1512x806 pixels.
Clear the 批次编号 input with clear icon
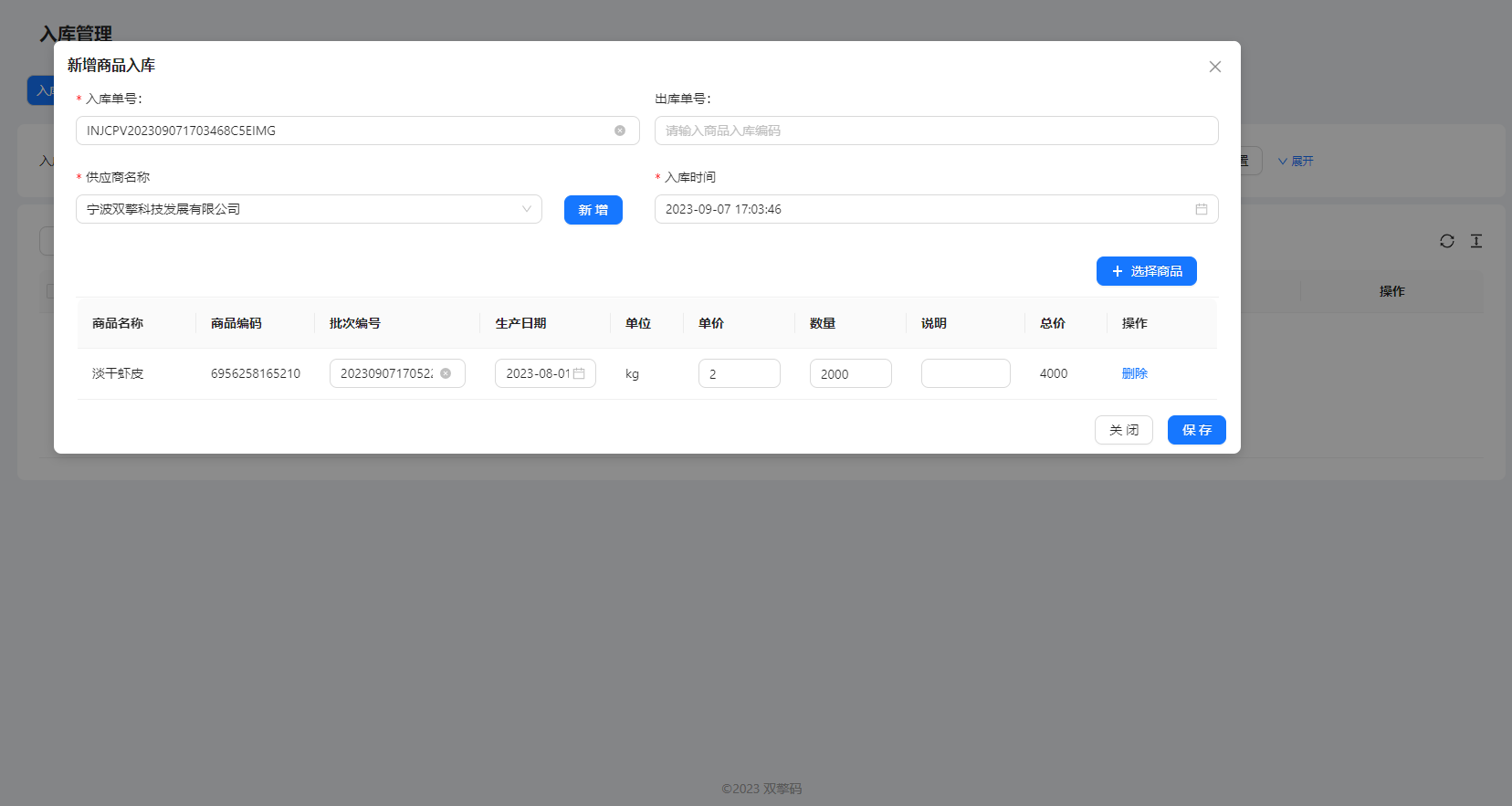click(x=446, y=373)
